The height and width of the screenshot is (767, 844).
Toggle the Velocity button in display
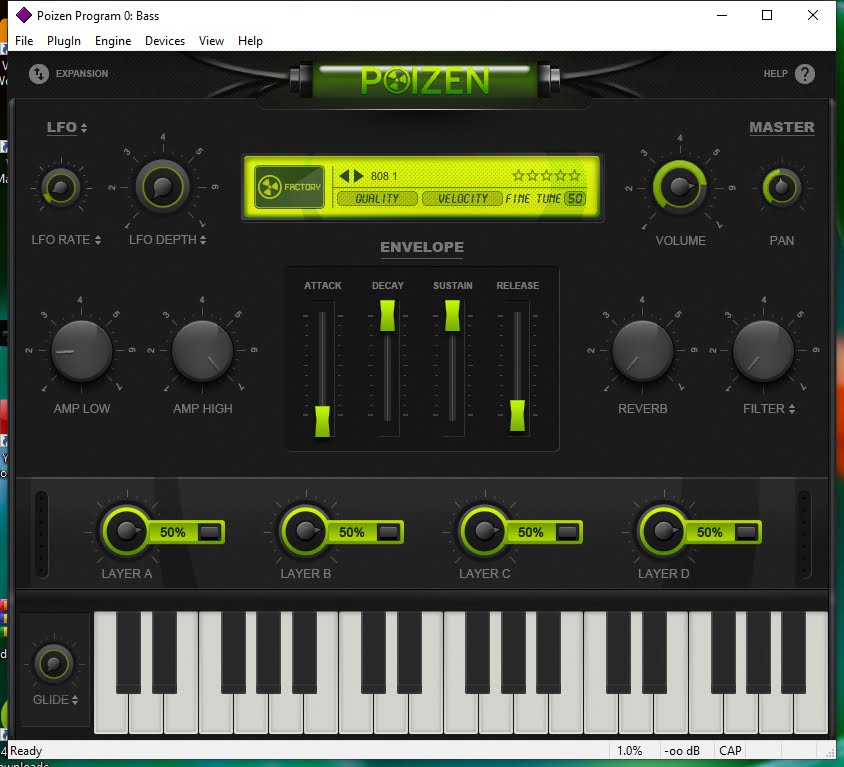pos(462,199)
